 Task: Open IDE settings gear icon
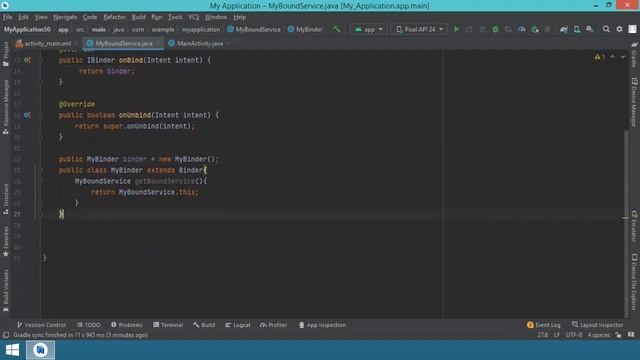tap(619, 29)
